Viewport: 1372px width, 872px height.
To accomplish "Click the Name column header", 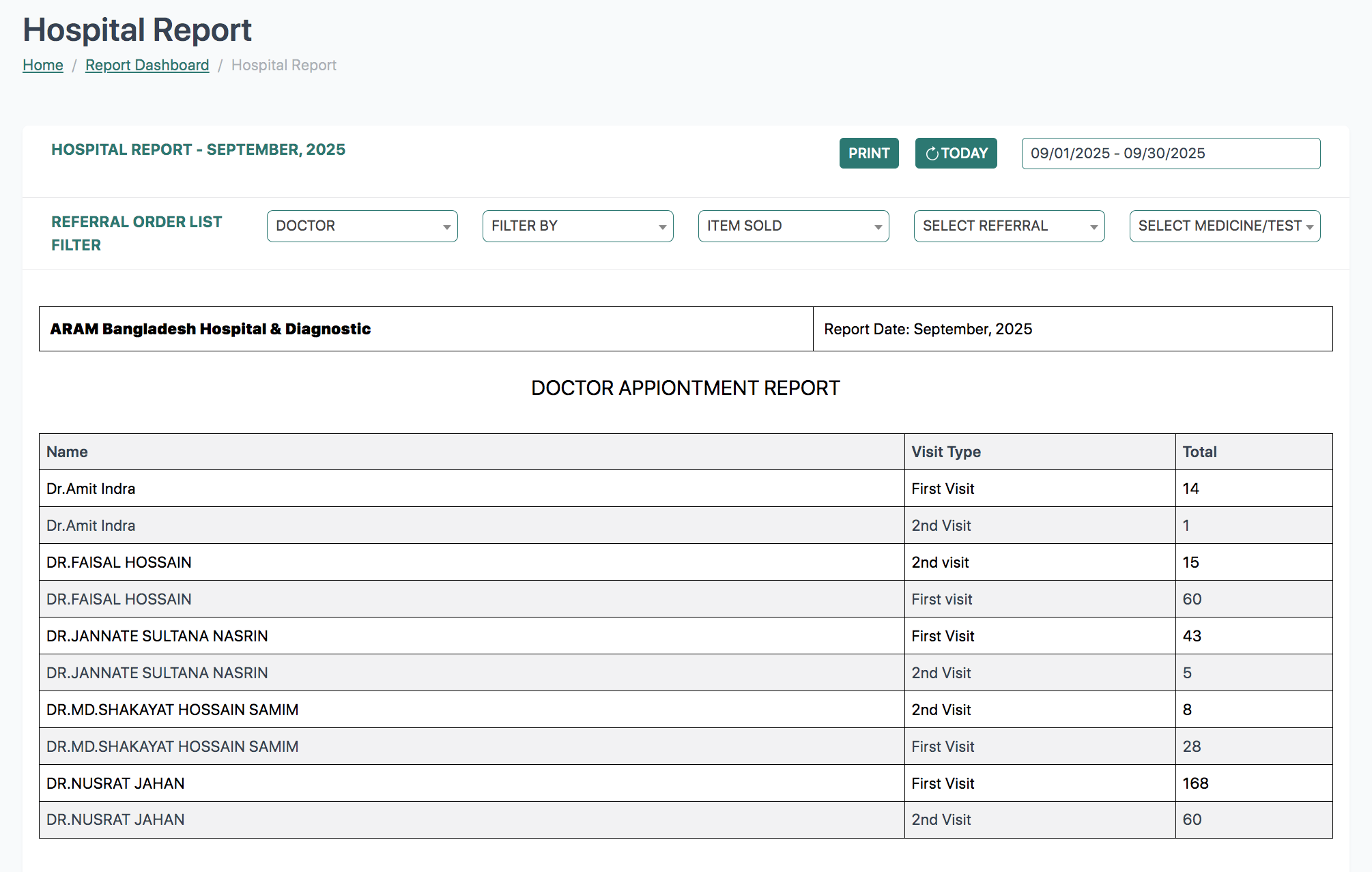I will pos(67,452).
